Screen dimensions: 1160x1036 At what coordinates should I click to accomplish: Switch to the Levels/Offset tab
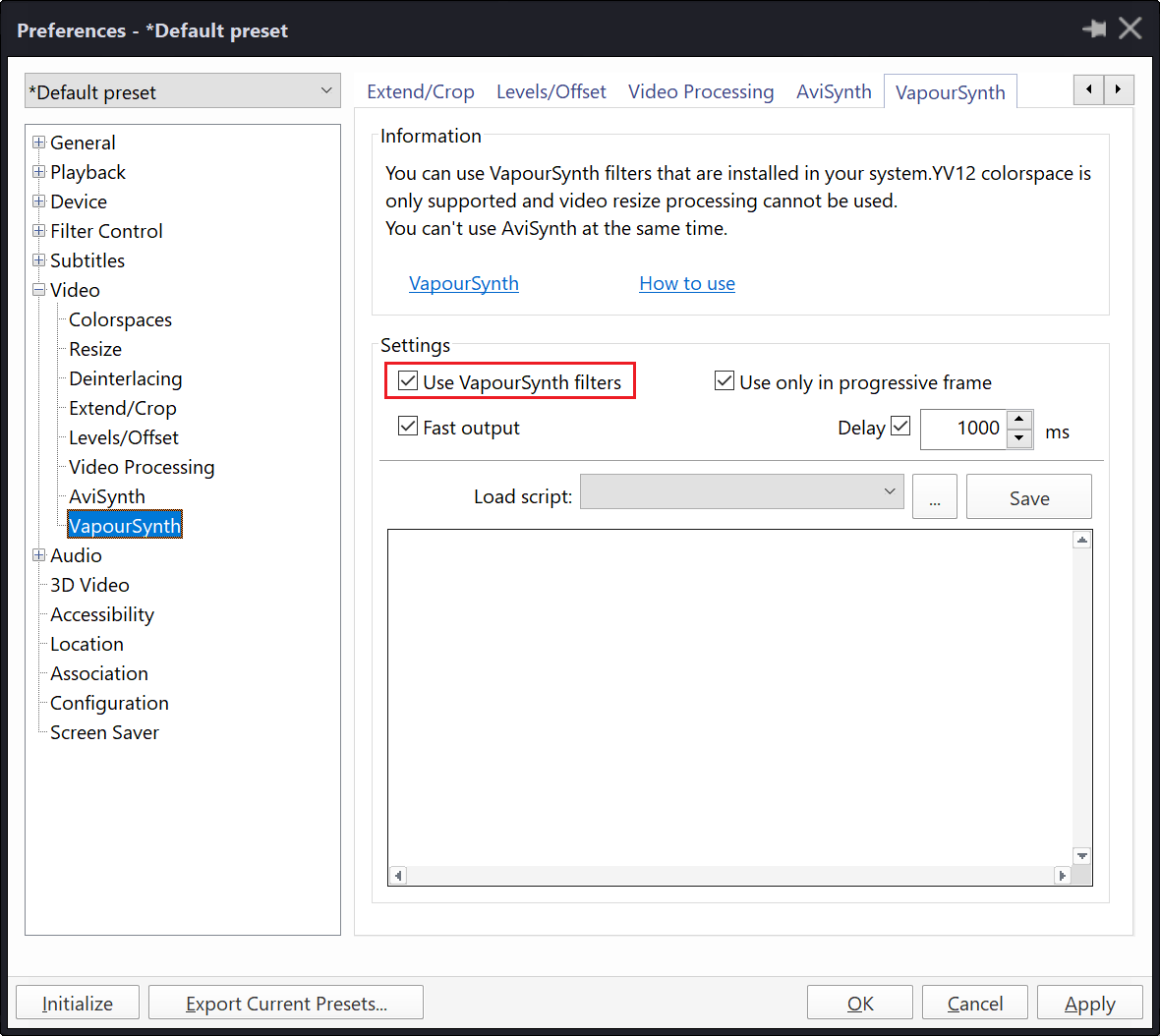point(551,91)
